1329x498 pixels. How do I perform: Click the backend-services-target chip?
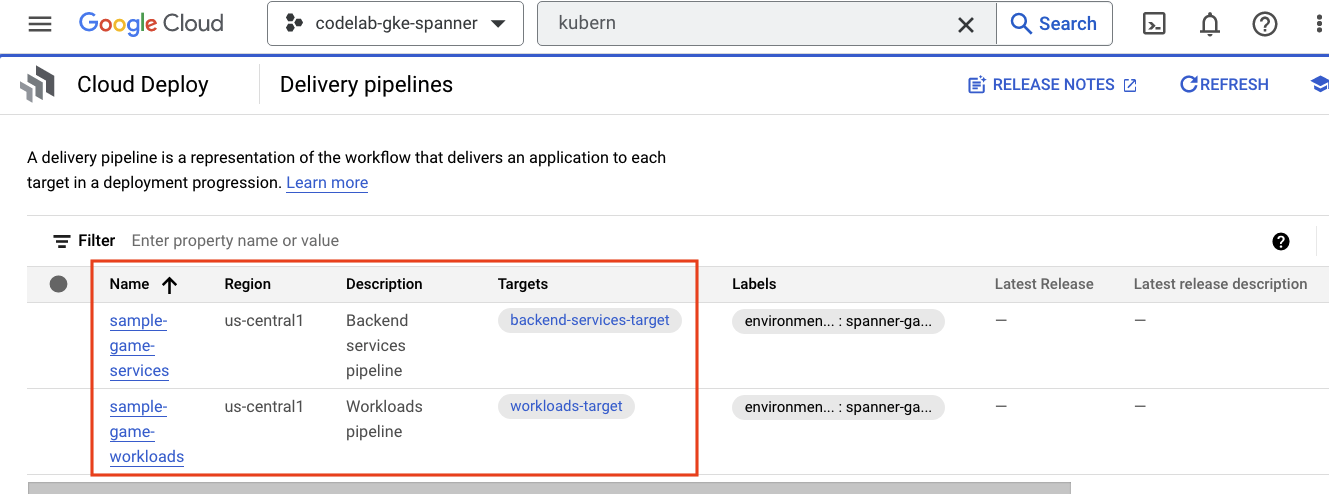[590, 320]
